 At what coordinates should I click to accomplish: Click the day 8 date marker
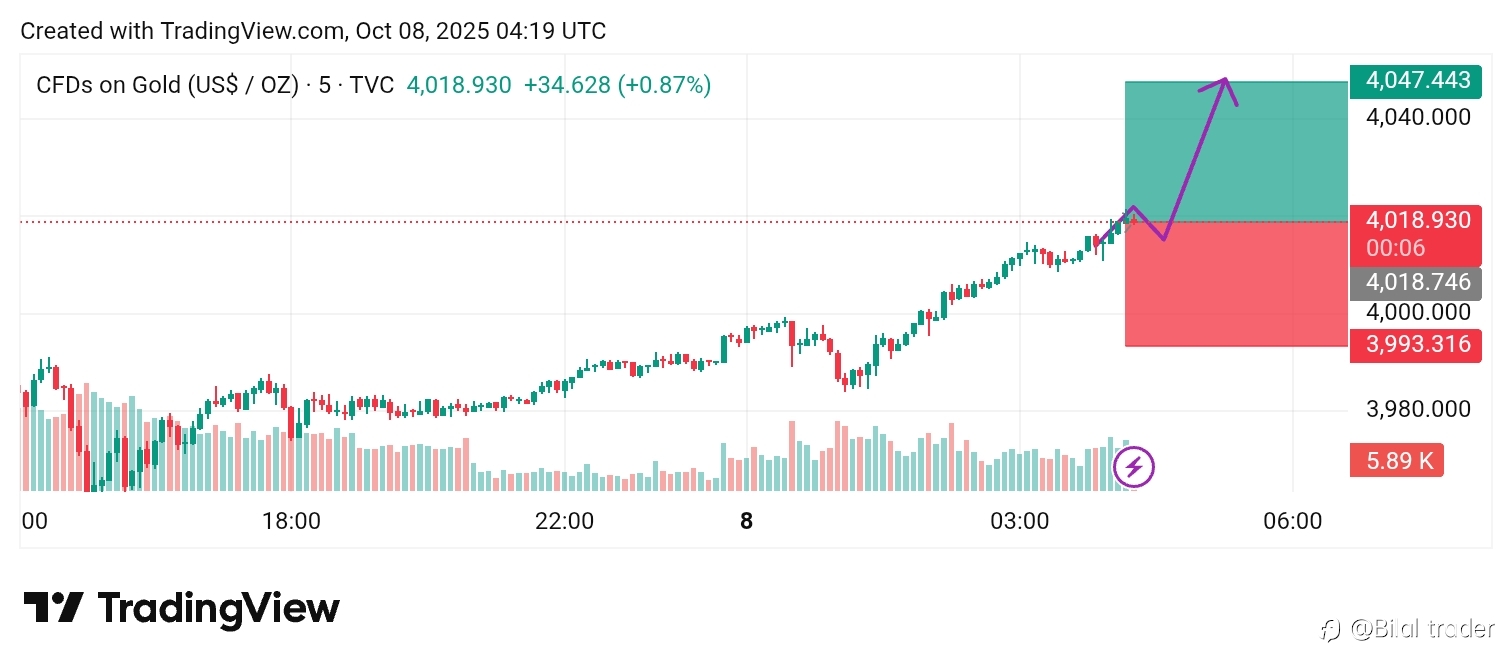(x=746, y=521)
